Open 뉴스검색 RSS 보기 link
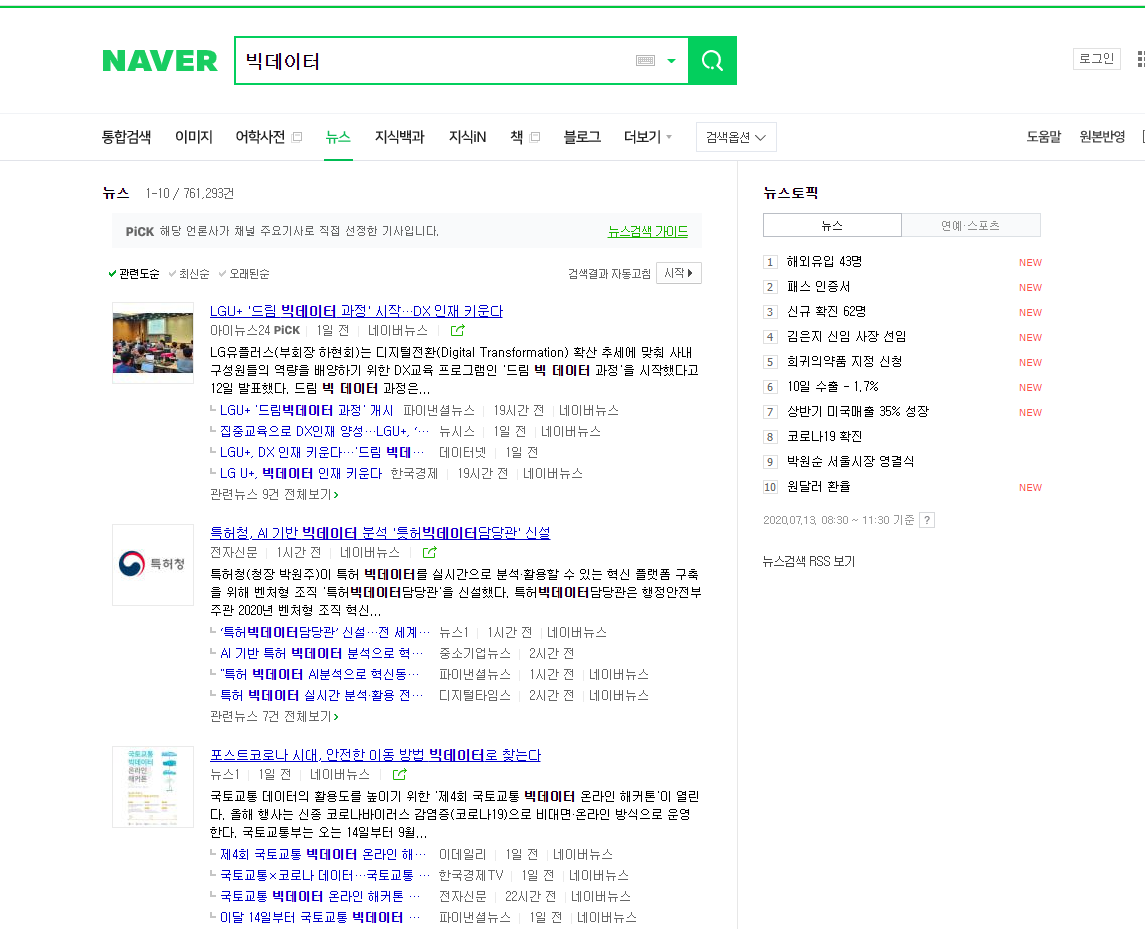Image resolution: width=1145 pixels, height=929 pixels. 809,562
